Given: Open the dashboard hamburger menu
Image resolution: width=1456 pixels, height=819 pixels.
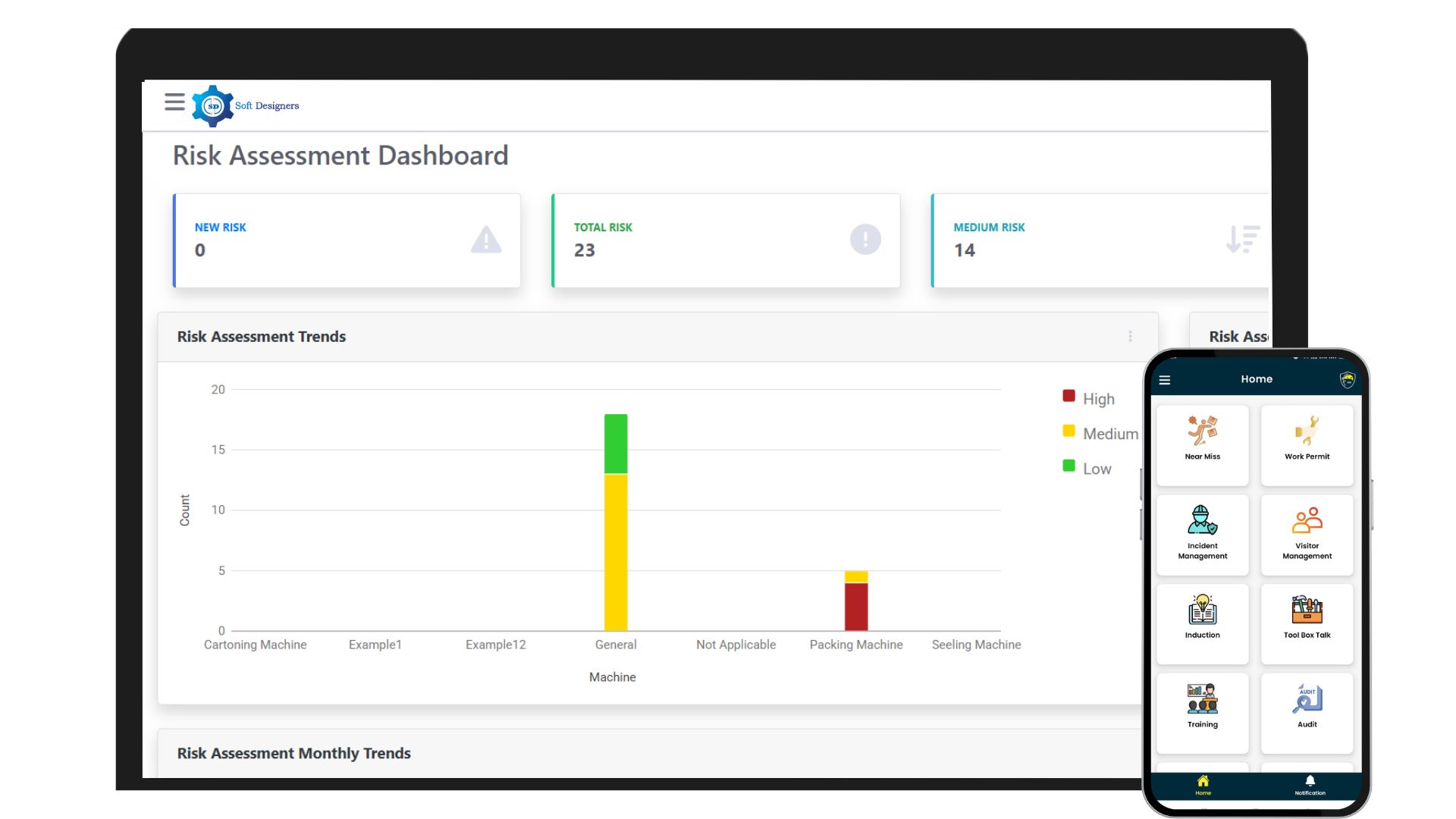Looking at the screenshot, I should tap(174, 102).
